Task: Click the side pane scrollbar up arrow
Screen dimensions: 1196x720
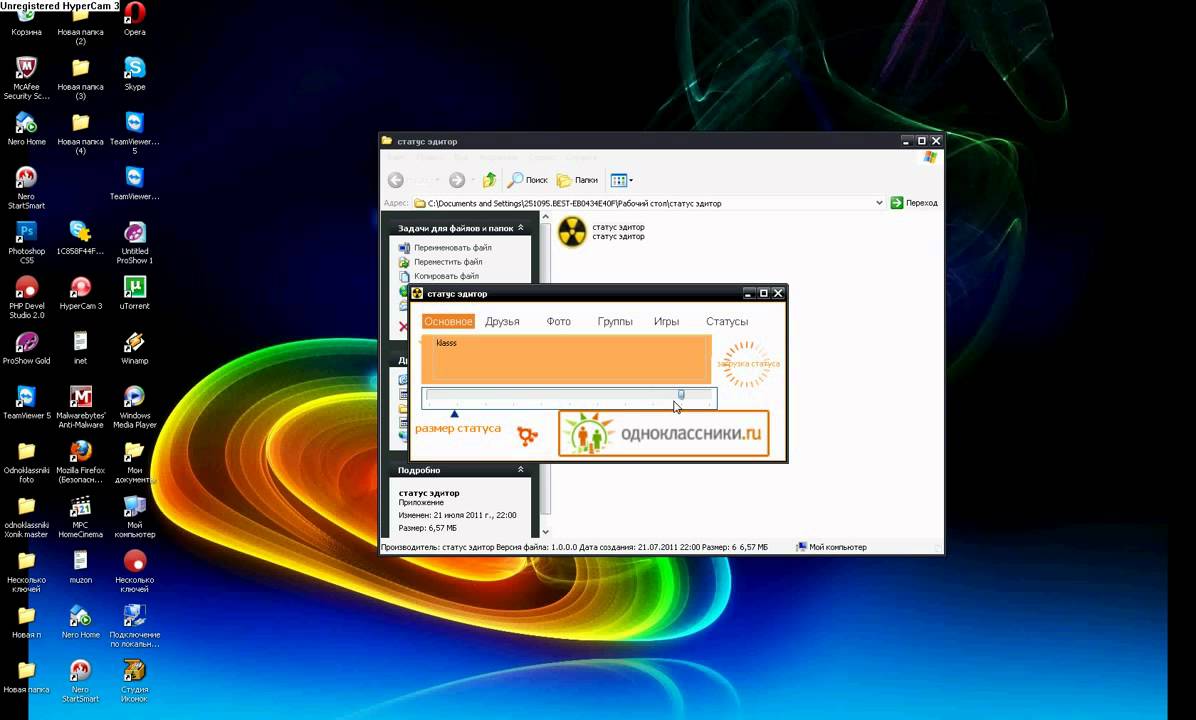Action: (x=545, y=217)
